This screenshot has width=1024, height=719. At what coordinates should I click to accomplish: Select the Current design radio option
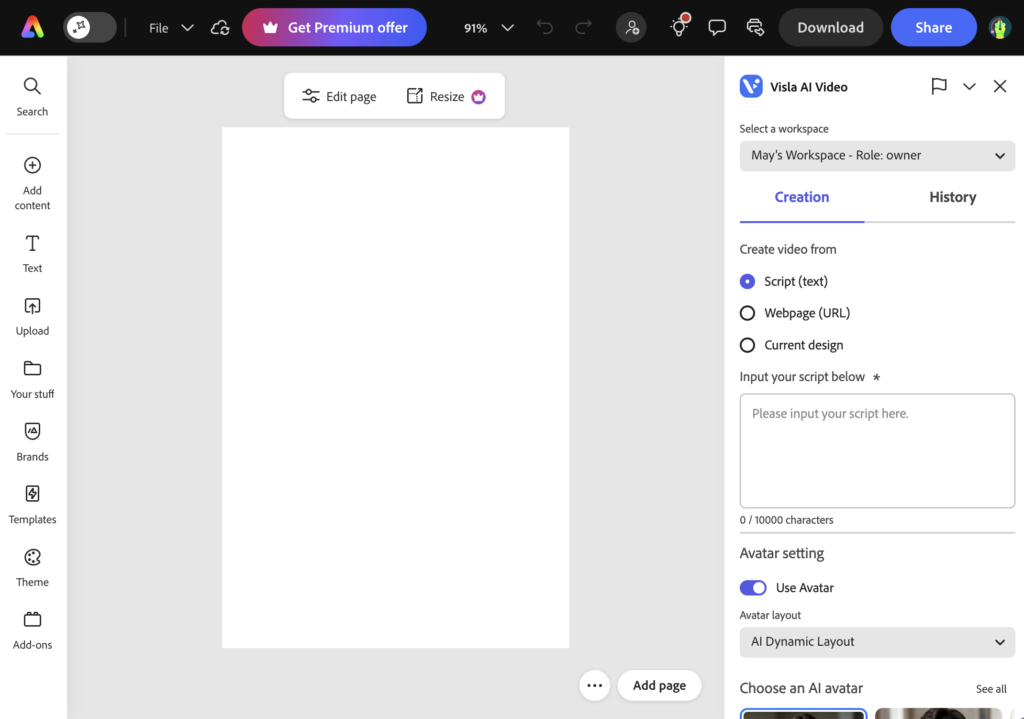click(747, 345)
